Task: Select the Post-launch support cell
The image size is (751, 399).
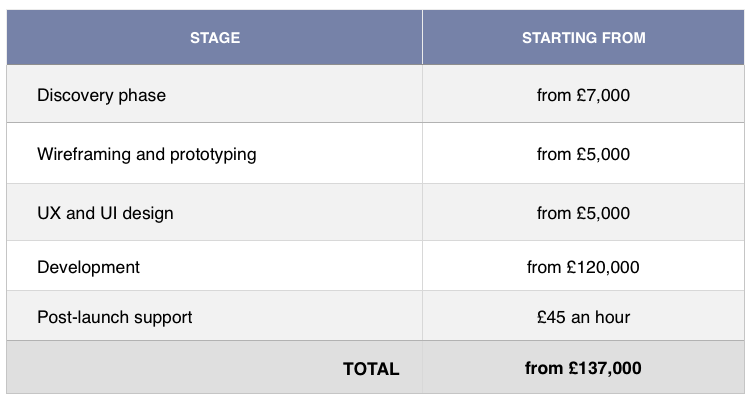Action: pos(215,316)
